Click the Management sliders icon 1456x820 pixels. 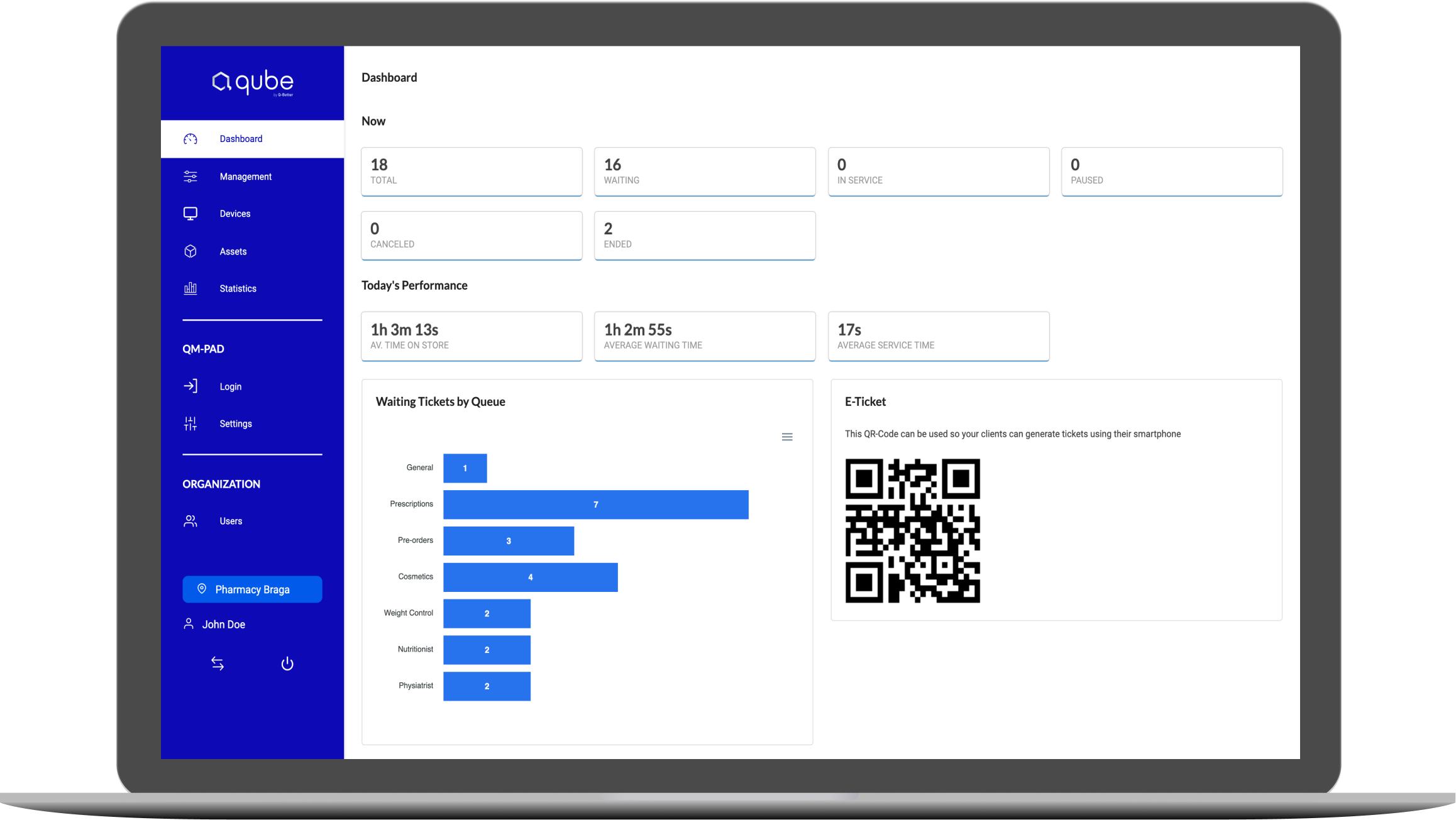pyautogui.click(x=190, y=177)
